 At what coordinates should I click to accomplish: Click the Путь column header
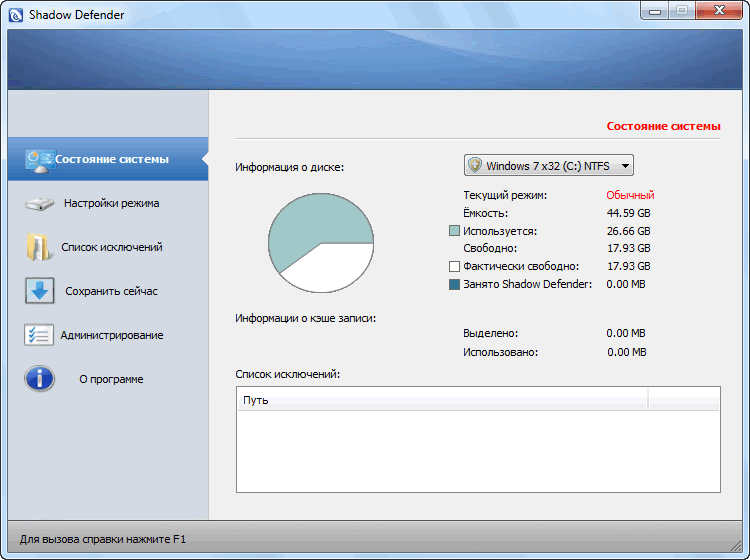[442, 400]
